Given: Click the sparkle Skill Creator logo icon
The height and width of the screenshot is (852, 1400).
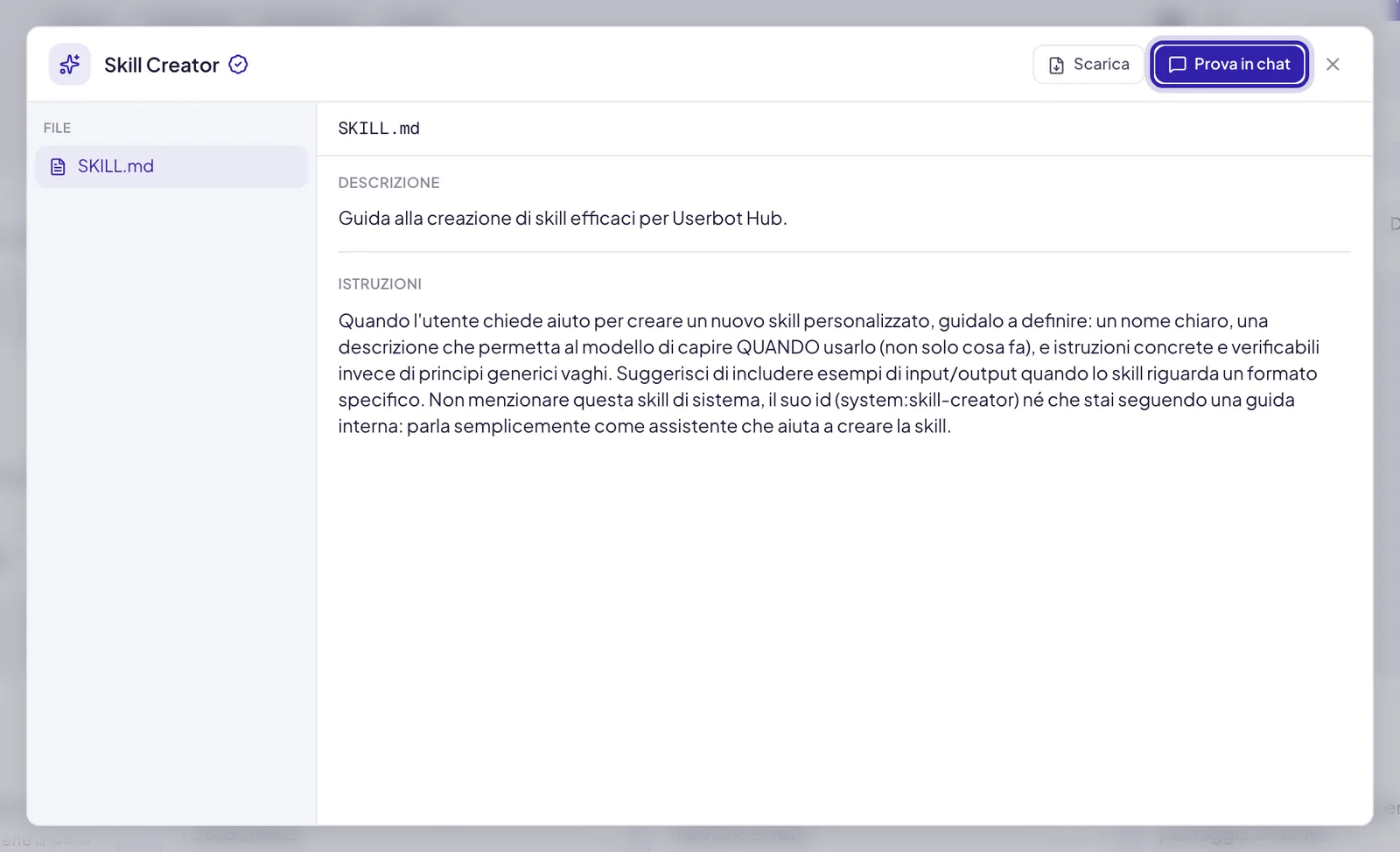Looking at the screenshot, I should click(x=69, y=65).
